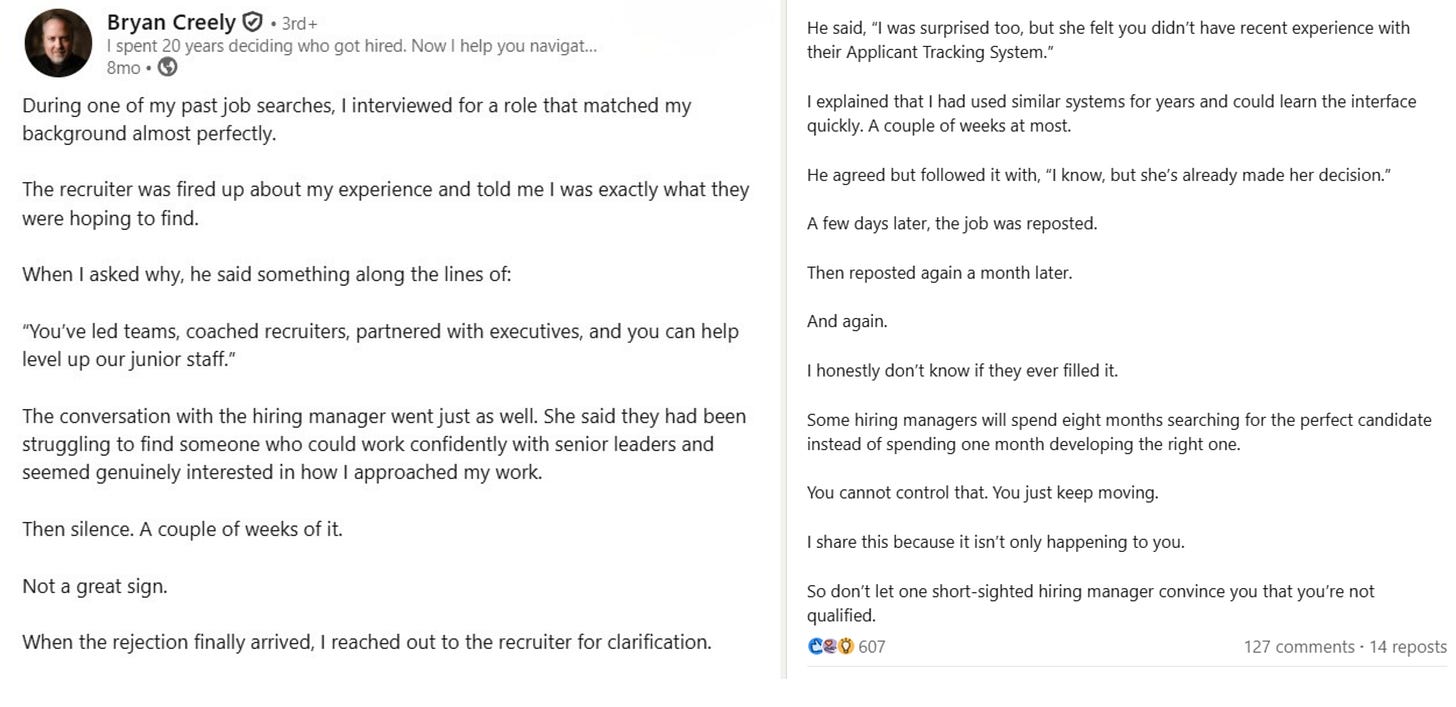Click the first paragraph about past job searches
1456x707 pixels.
point(357,119)
